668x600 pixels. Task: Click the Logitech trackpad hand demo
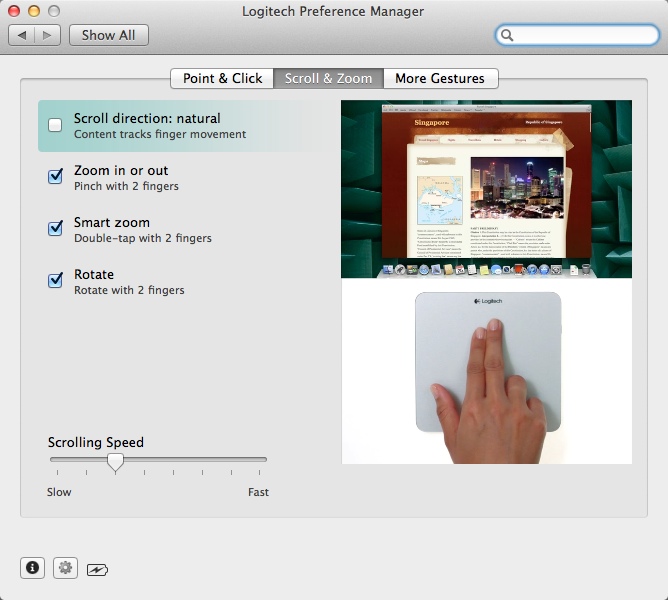487,371
